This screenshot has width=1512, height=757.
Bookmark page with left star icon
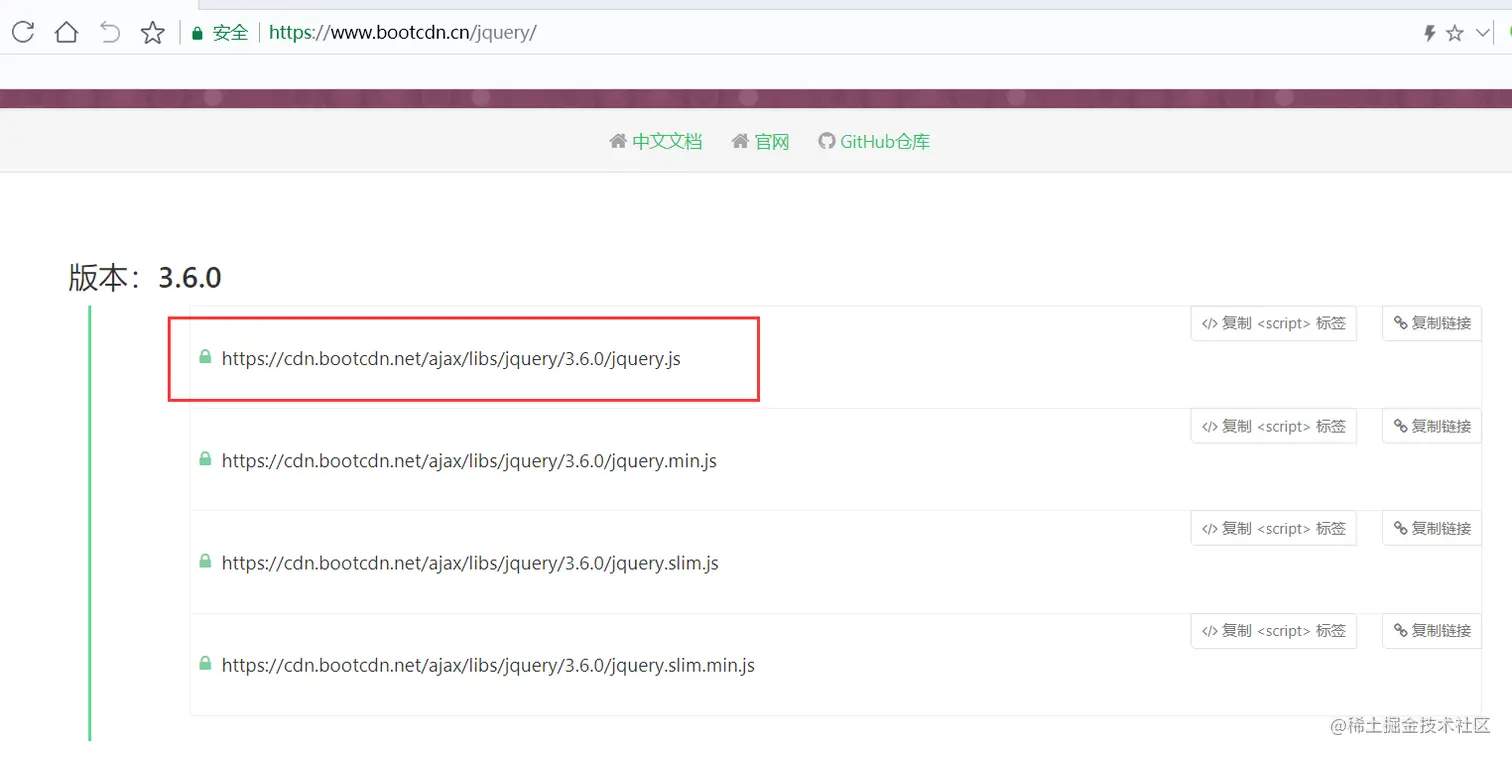click(x=152, y=33)
